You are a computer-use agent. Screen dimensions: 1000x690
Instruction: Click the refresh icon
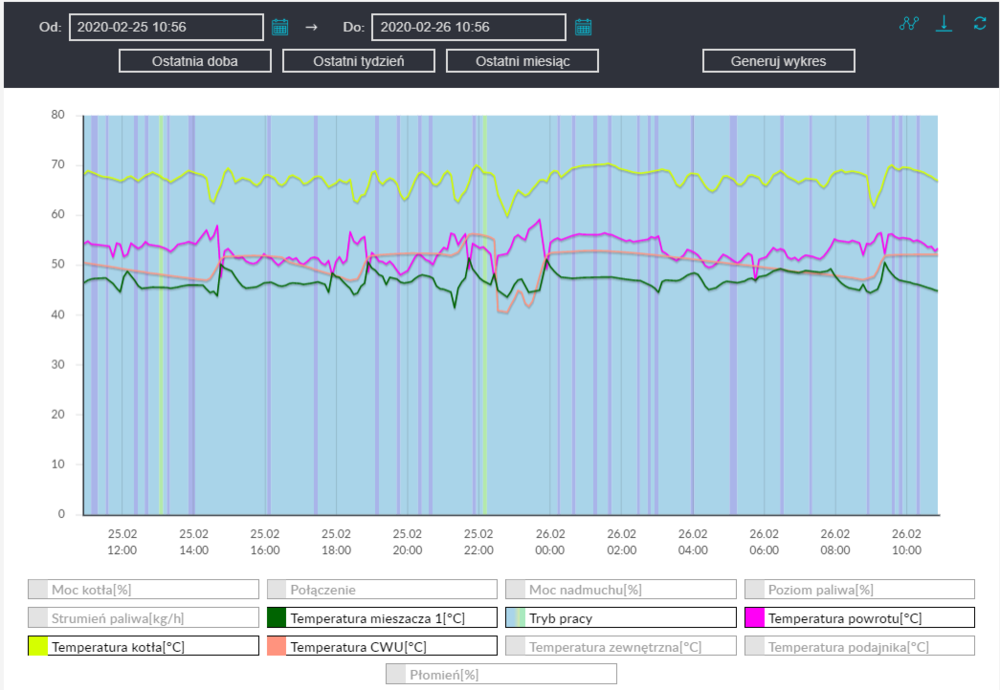click(x=979, y=24)
